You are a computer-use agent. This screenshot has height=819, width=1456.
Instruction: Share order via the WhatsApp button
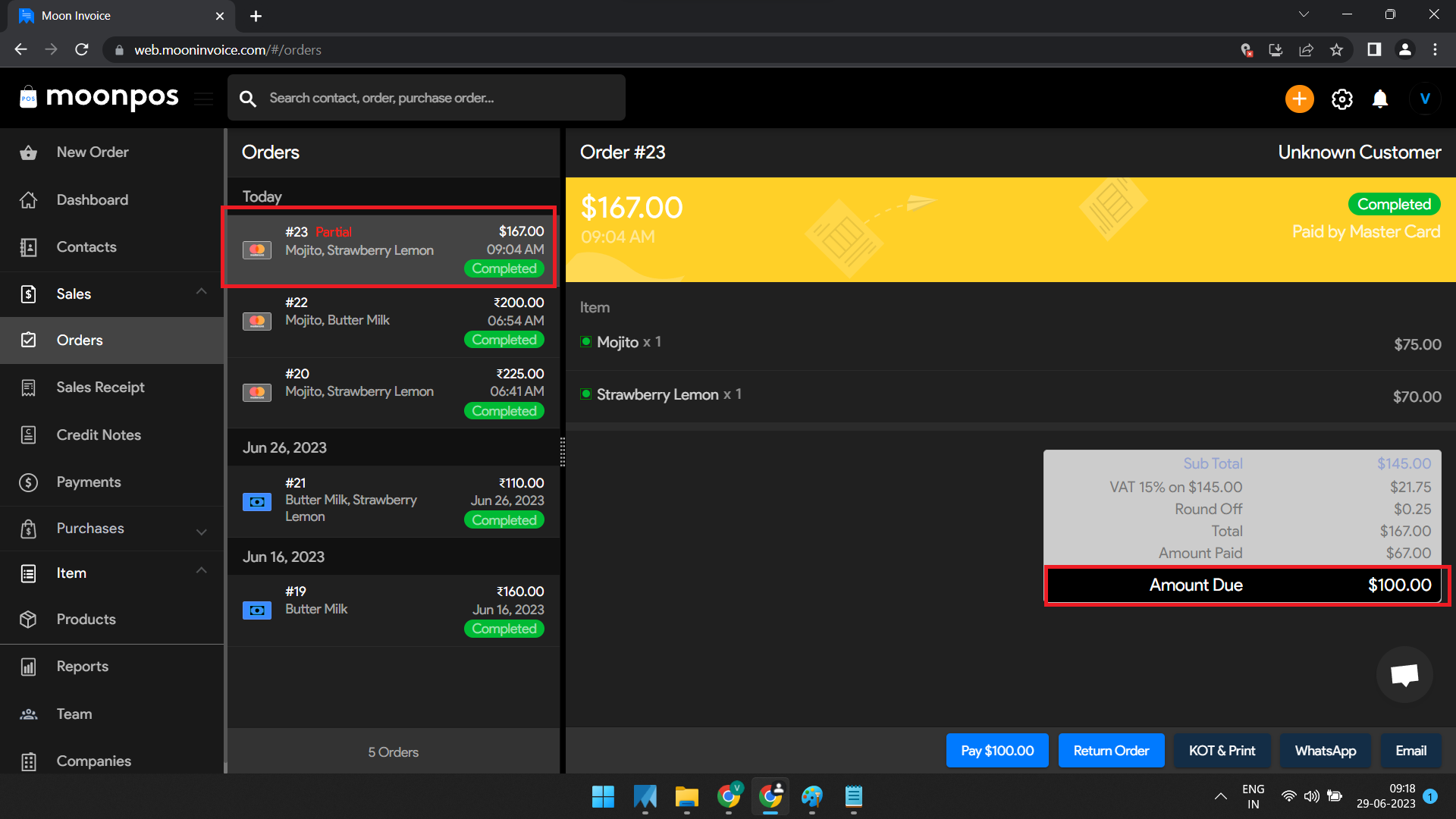pos(1325,750)
